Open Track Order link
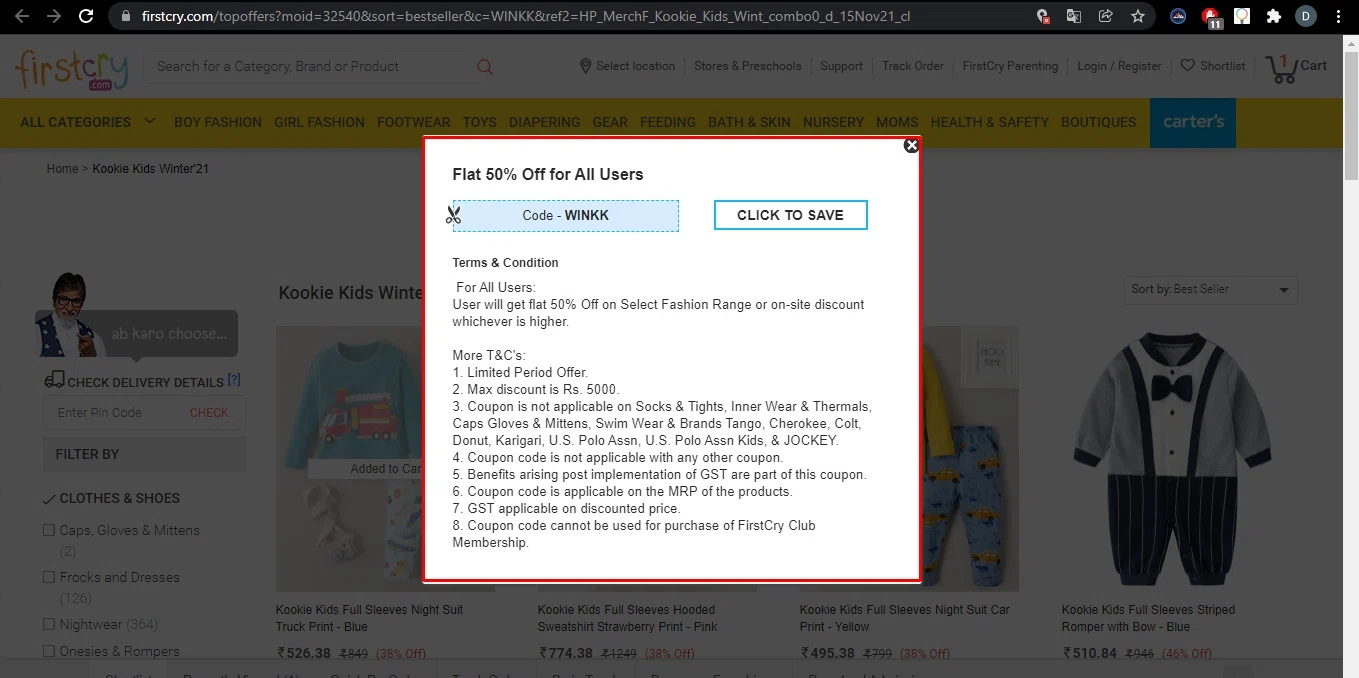Viewport: 1359px width, 678px height. (912, 66)
